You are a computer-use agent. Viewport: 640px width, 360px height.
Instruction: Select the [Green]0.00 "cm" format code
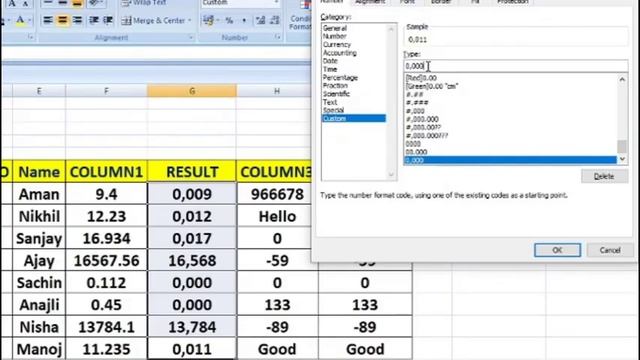pyautogui.click(x=431, y=86)
